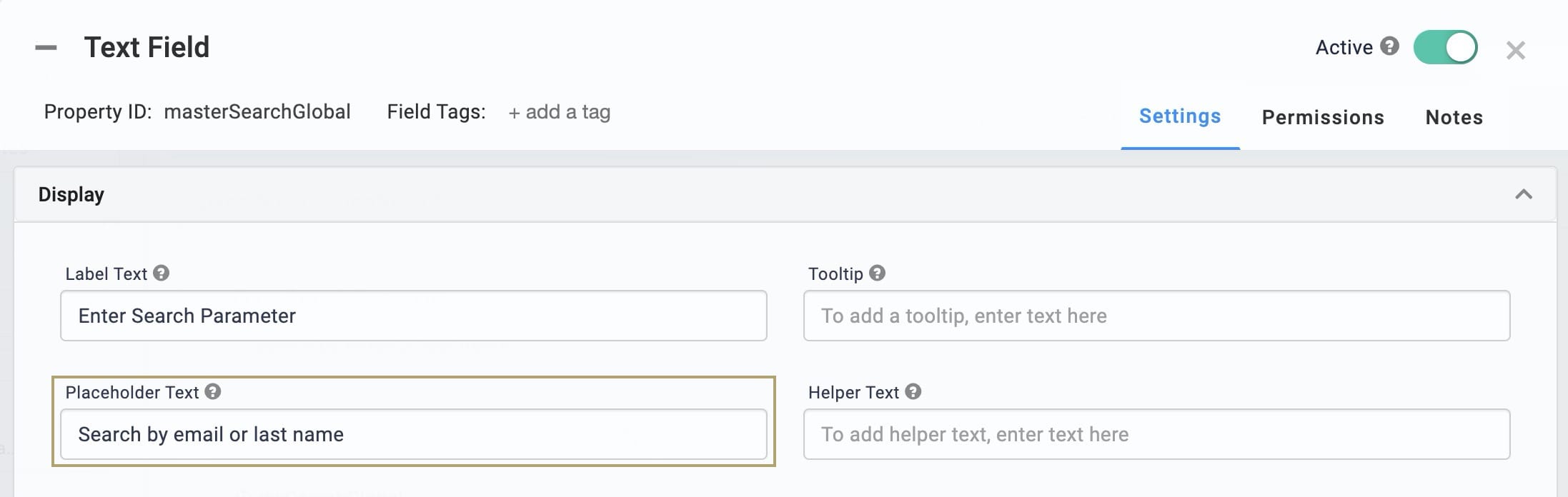Close the Text Field settings panel

tap(1515, 50)
